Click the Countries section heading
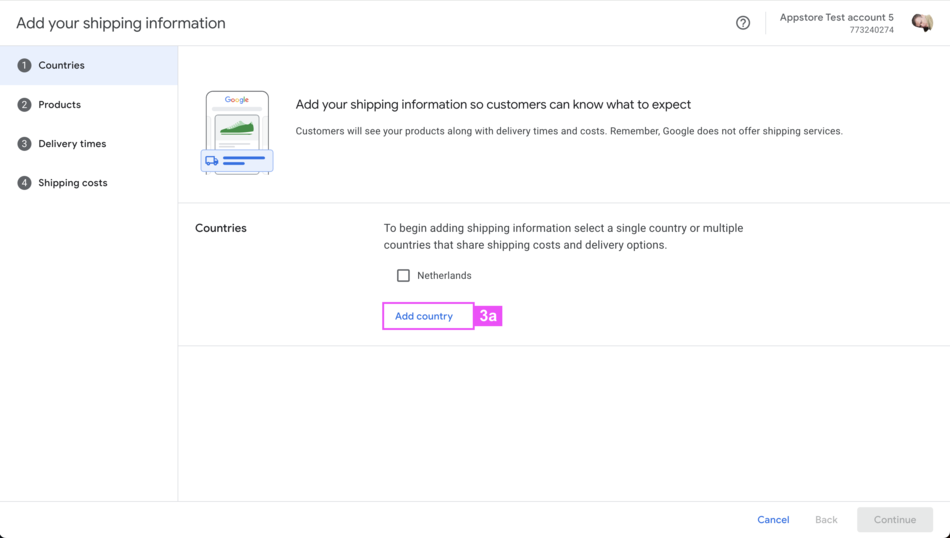Screen dimensions: 950x538 tap(221, 228)
